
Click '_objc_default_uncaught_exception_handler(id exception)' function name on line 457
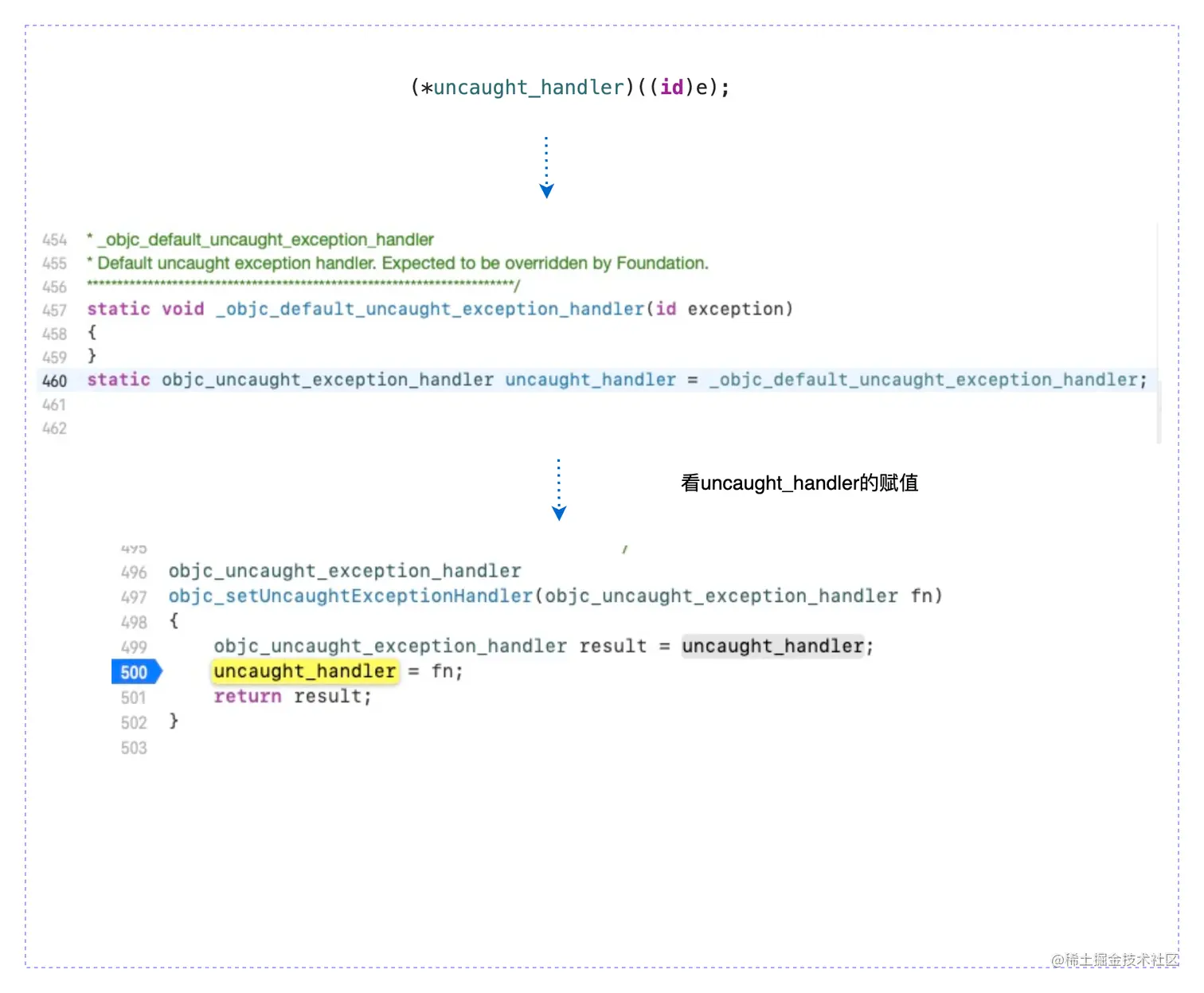click(x=505, y=309)
